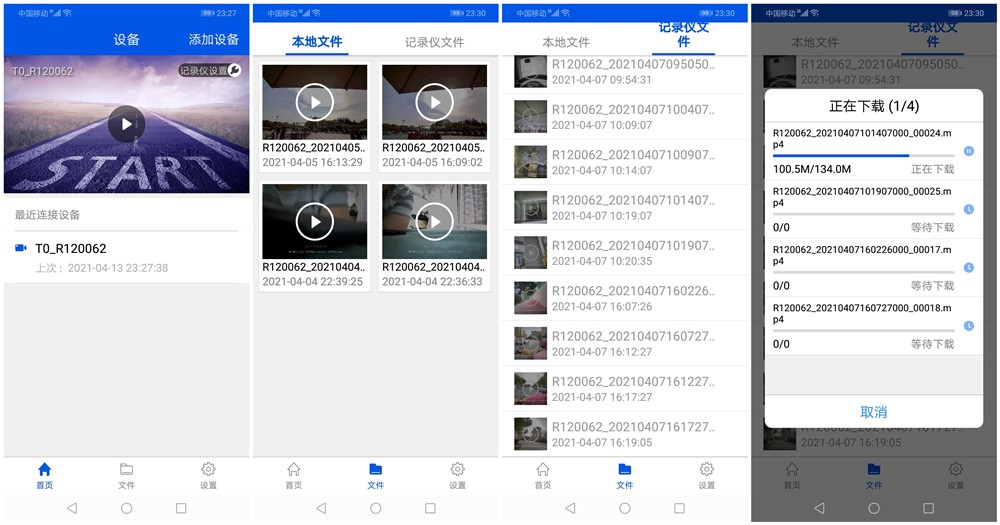Open 文件 folder icon in the device screen's bottom bar
1000x525 pixels.
coord(126,474)
